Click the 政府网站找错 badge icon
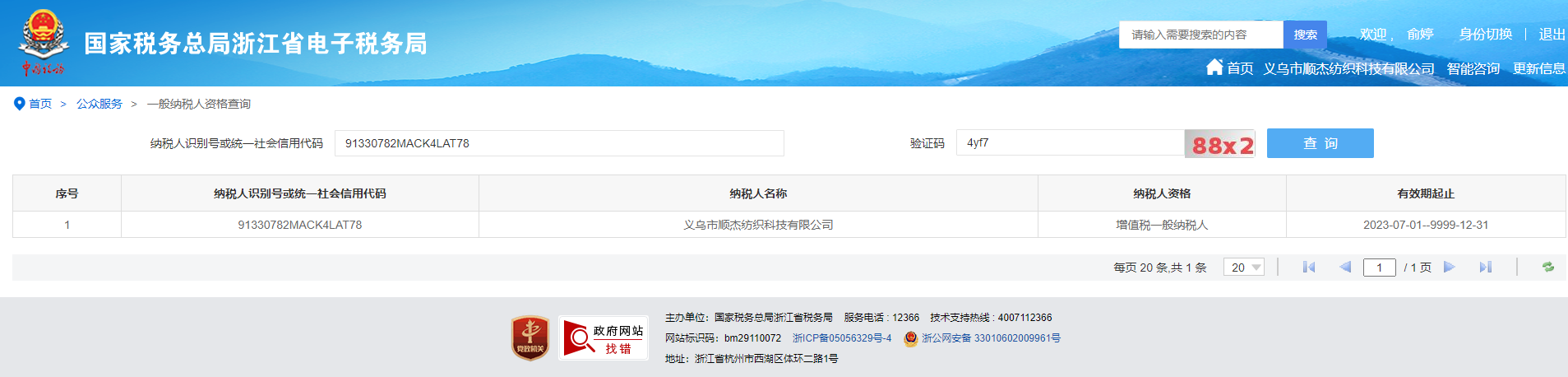This screenshot has height=377, width=1568. click(x=603, y=338)
